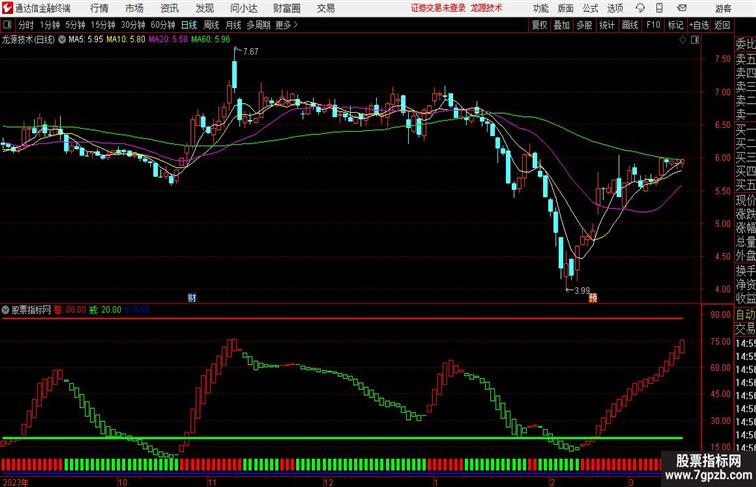
Task: Open the mobile phone icon
Action: click(659, 8)
